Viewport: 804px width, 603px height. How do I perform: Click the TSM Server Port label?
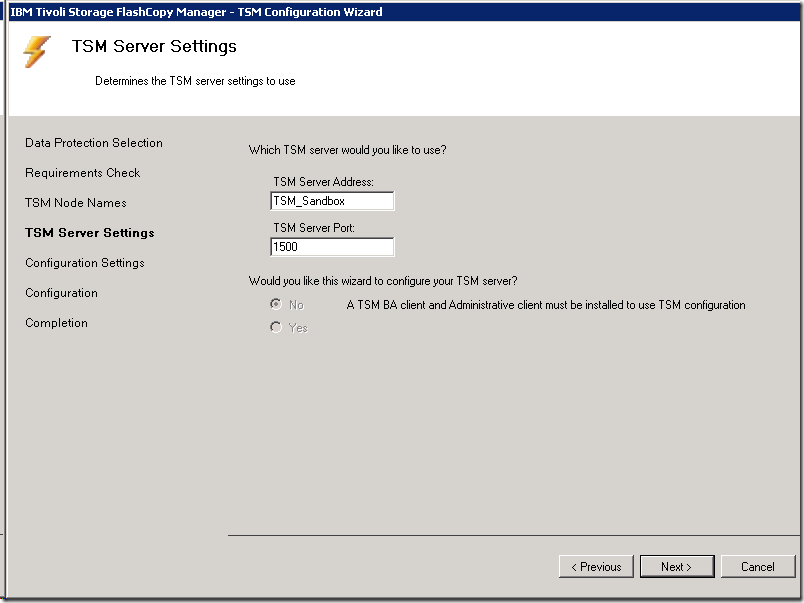(314, 228)
